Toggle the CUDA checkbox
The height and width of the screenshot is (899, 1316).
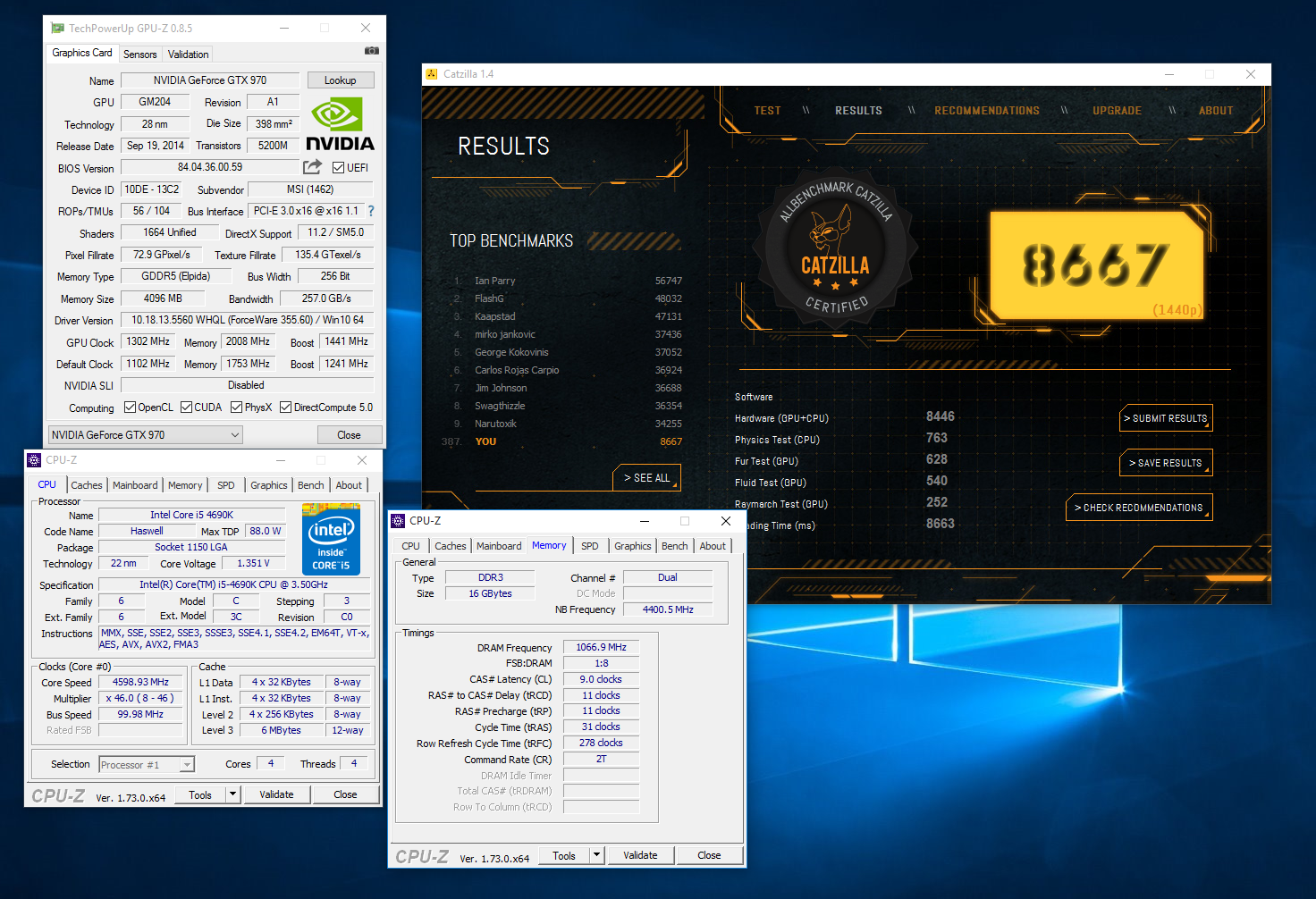click(x=187, y=407)
